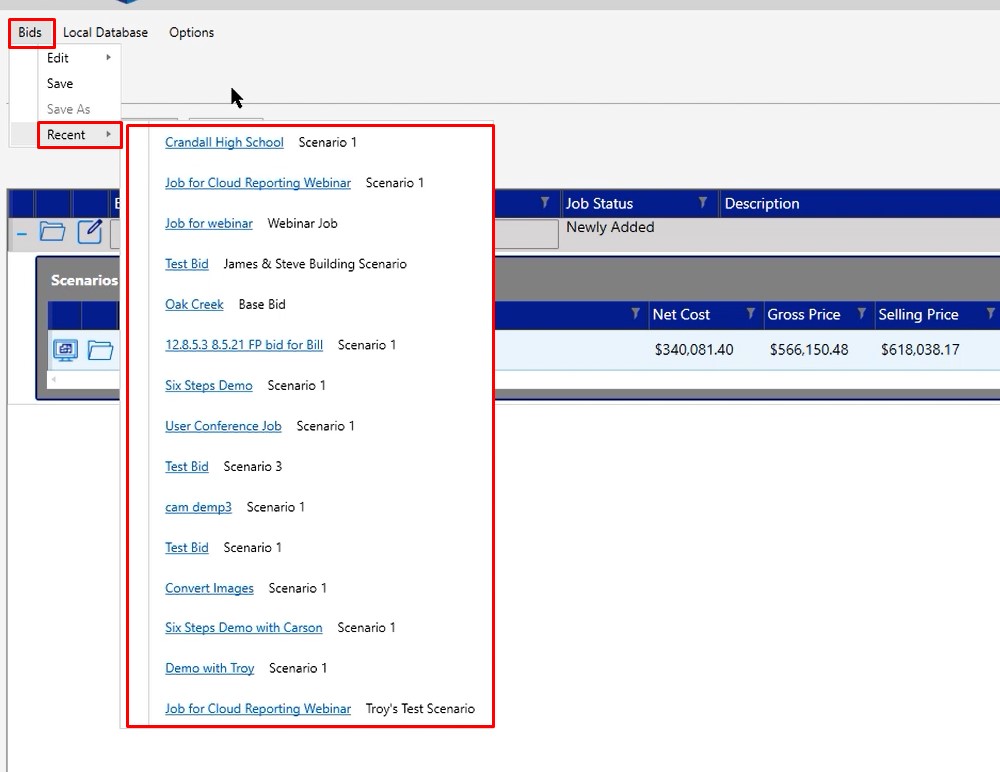Screen dimensions: 1000x772
Task: Open the User Conference Job link
Action: 223,426
